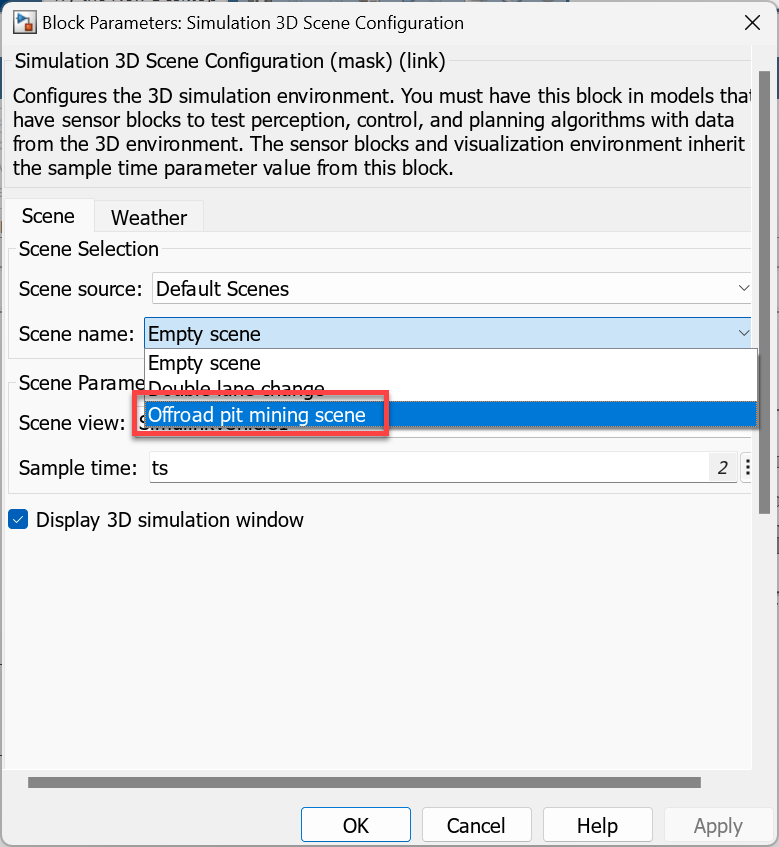779x847 pixels.
Task: Open Help for the Scene Configuration block
Action: tap(597, 825)
